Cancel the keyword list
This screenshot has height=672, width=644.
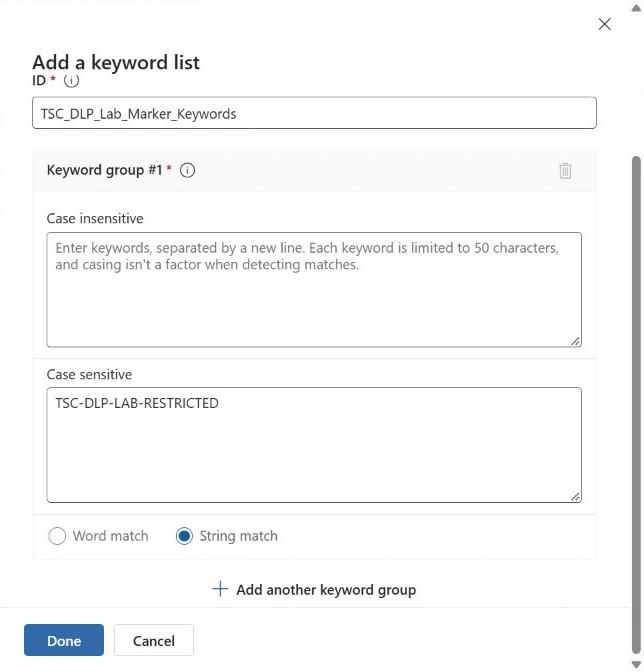coord(154,640)
